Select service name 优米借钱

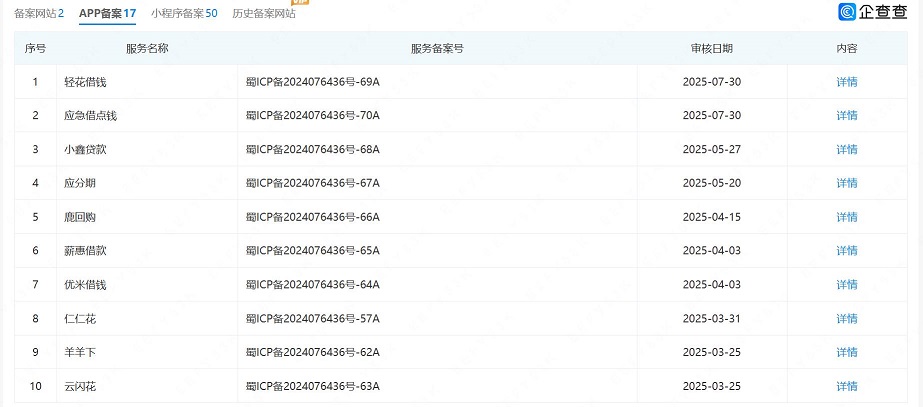pyautogui.click(x=85, y=285)
